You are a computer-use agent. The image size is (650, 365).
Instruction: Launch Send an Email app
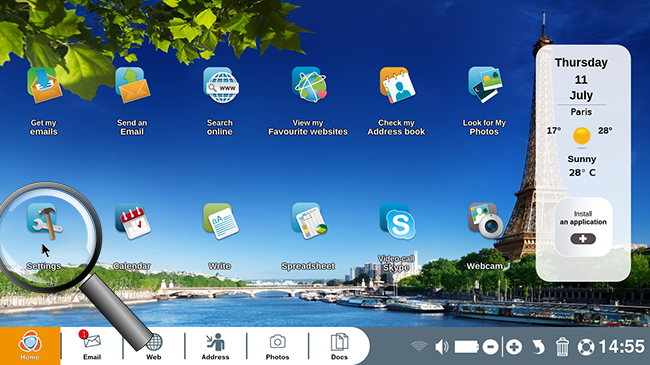click(132, 85)
